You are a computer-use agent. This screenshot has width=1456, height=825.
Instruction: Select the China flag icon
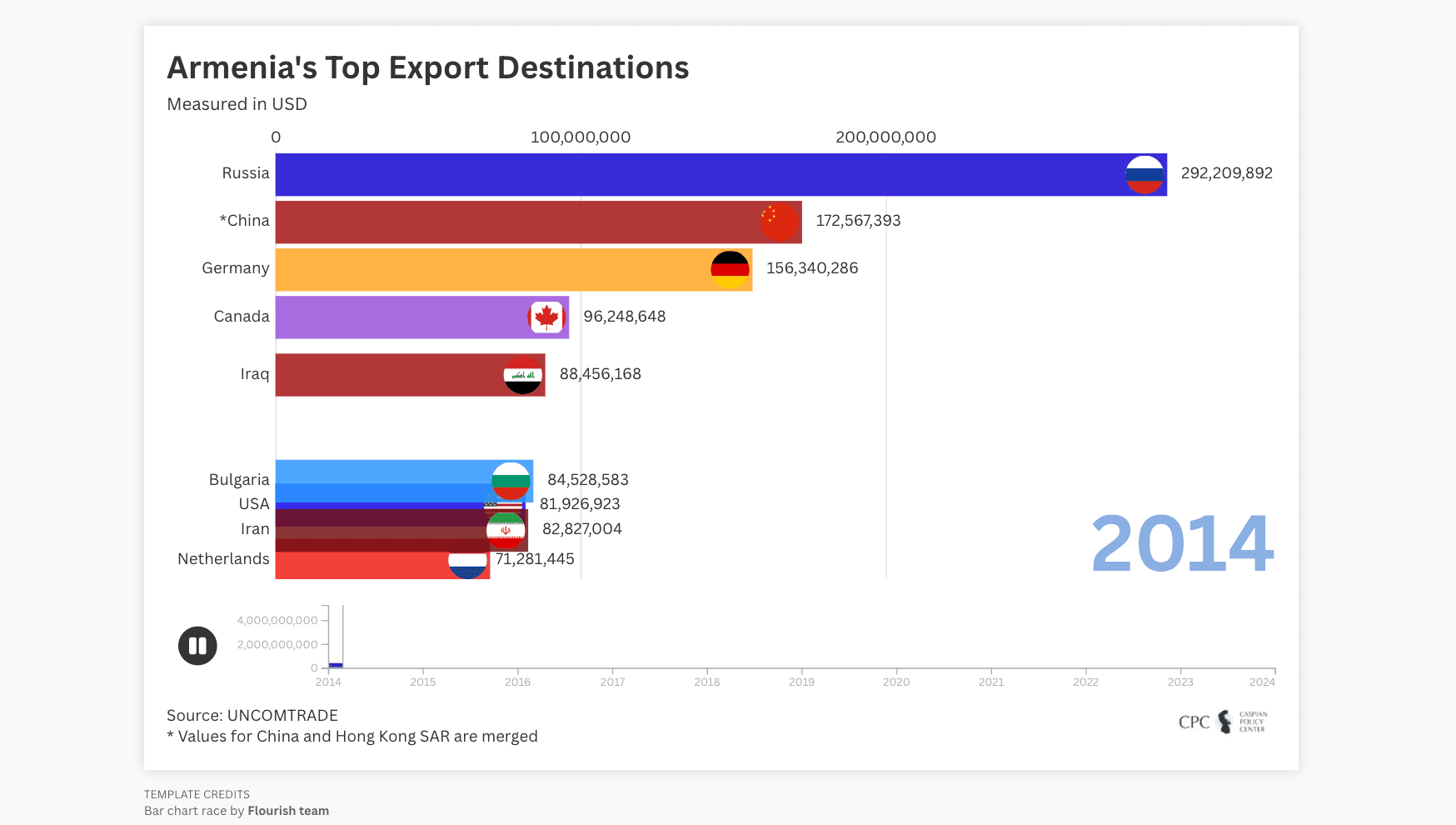point(780,221)
